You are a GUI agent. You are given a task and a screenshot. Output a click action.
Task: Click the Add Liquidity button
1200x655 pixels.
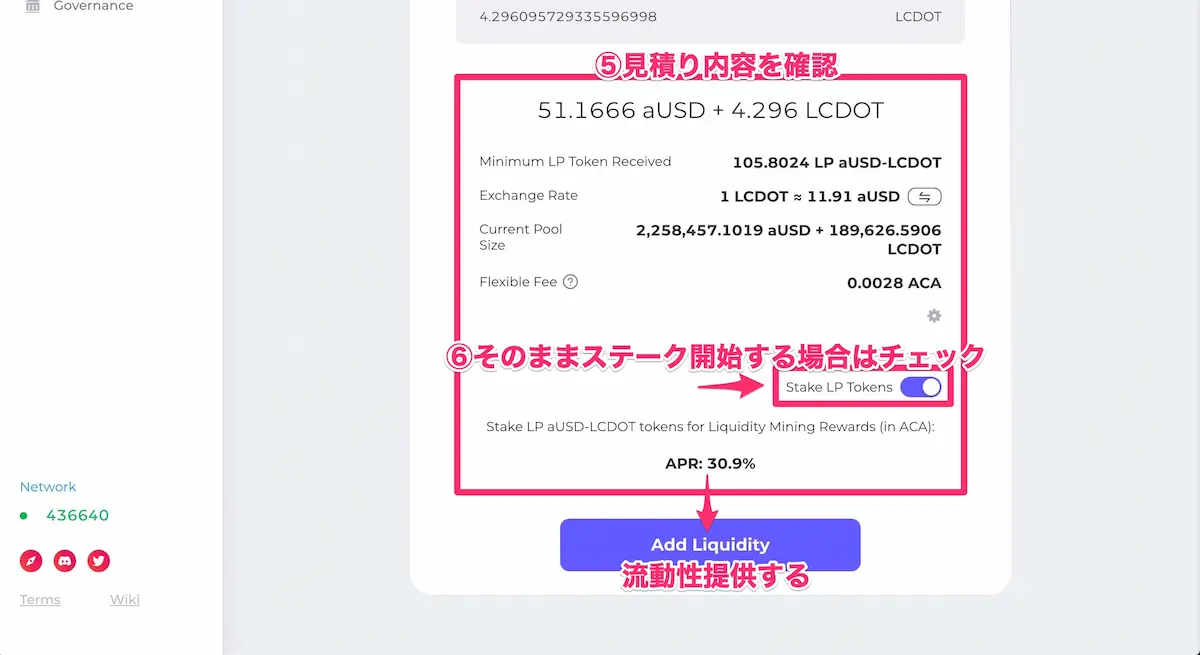pyautogui.click(x=710, y=545)
